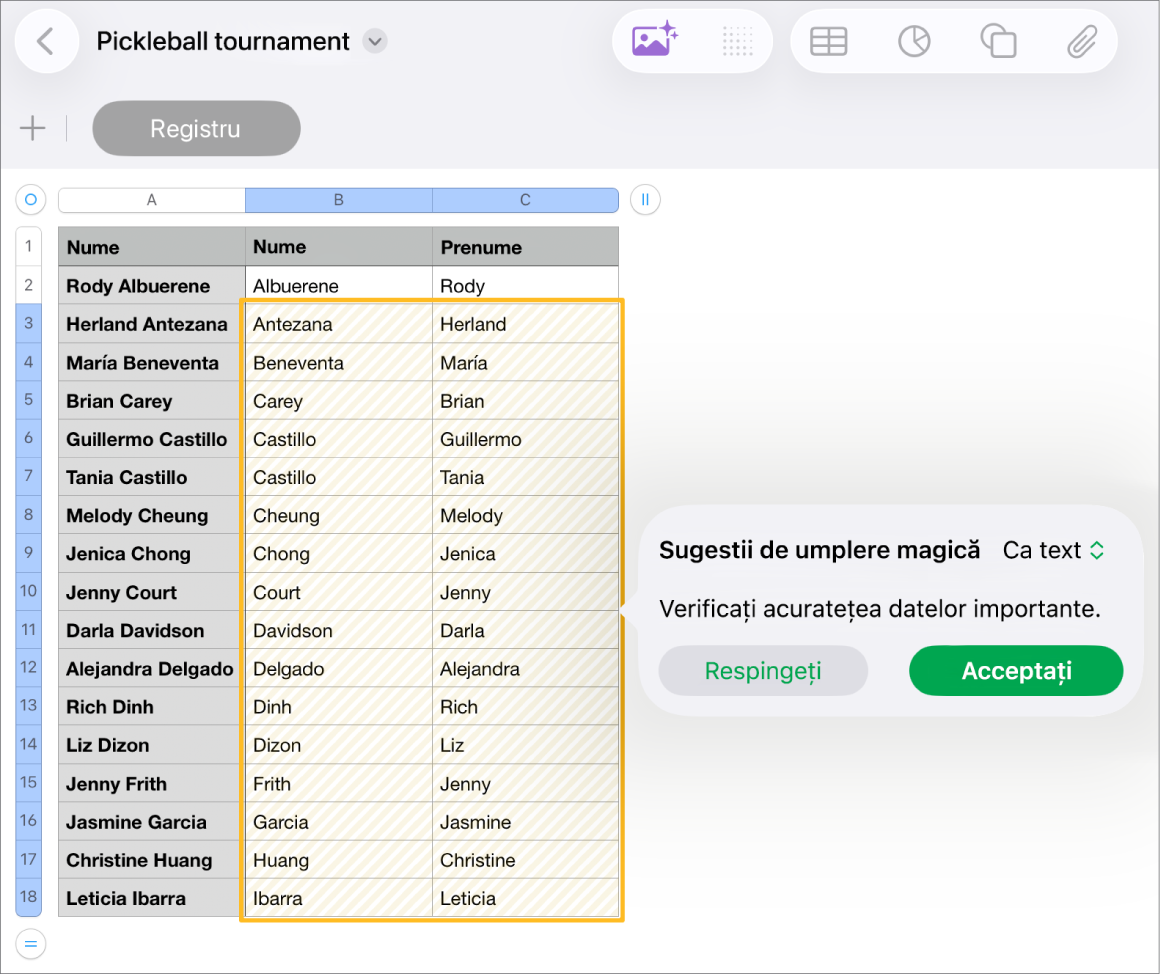Screen dimensions: 1160x976
Task: Add a new sheet with plus icon
Action: click(x=33, y=128)
